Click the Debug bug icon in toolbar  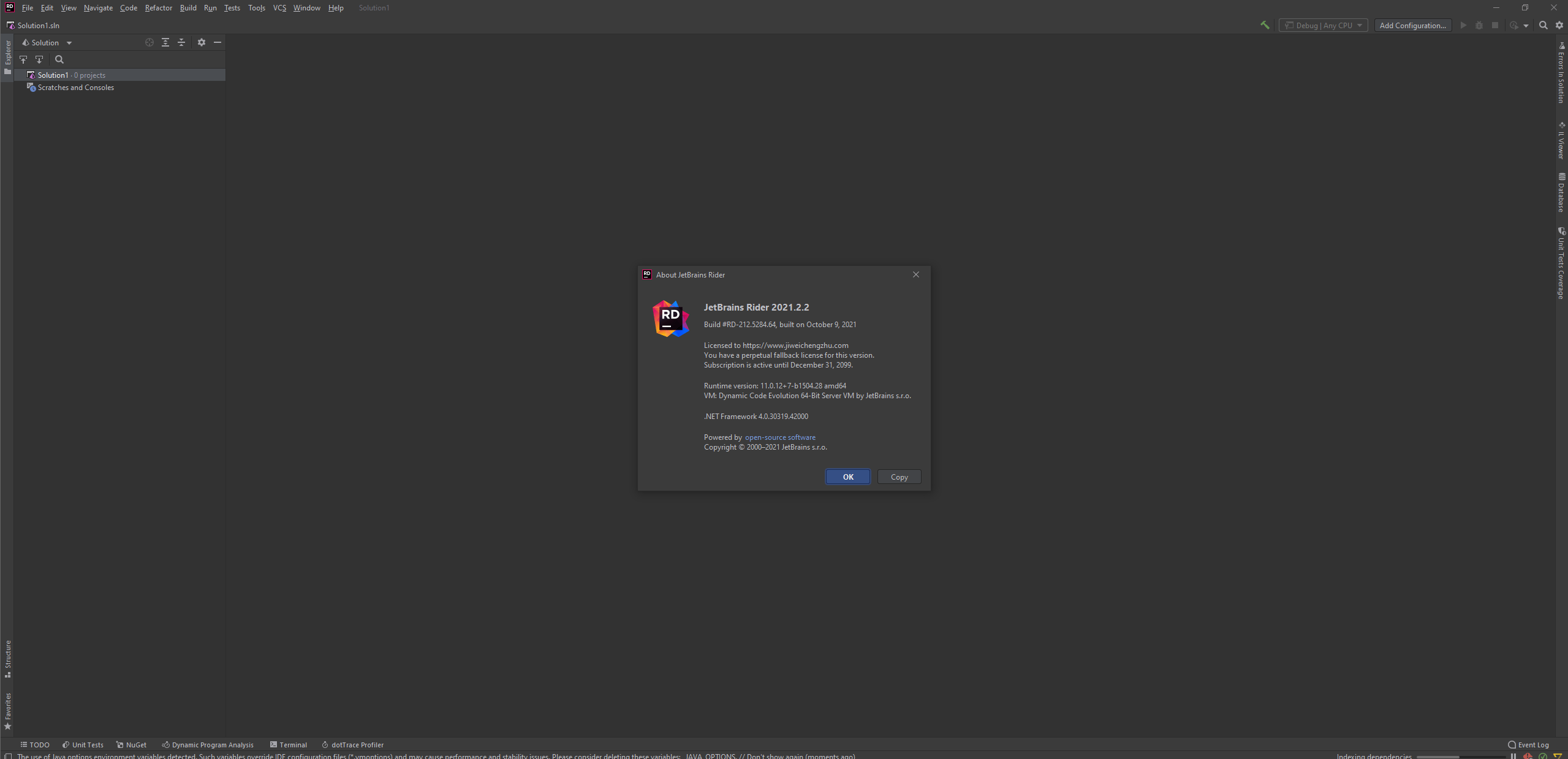(x=1479, y=25)
